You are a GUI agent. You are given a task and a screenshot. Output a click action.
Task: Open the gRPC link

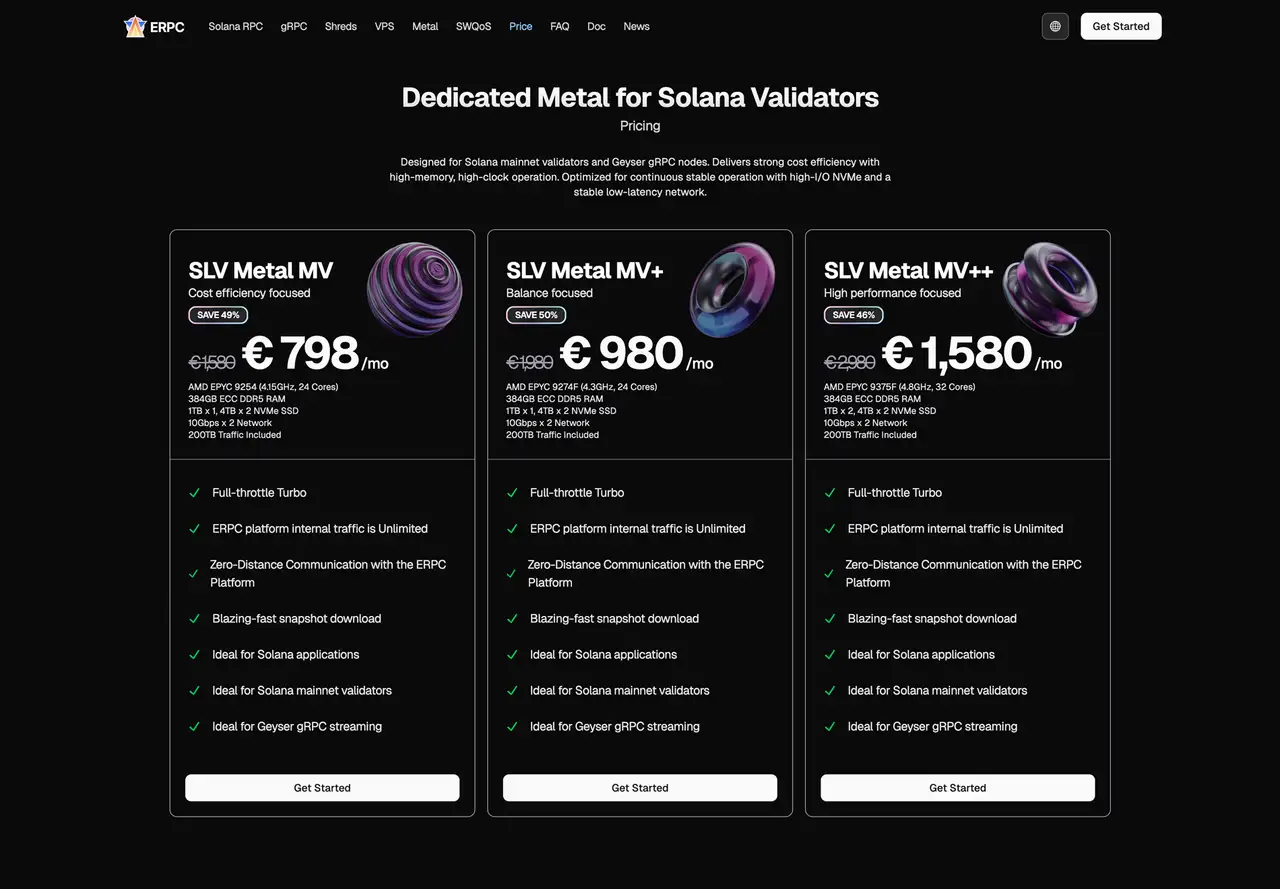[293, 26]
